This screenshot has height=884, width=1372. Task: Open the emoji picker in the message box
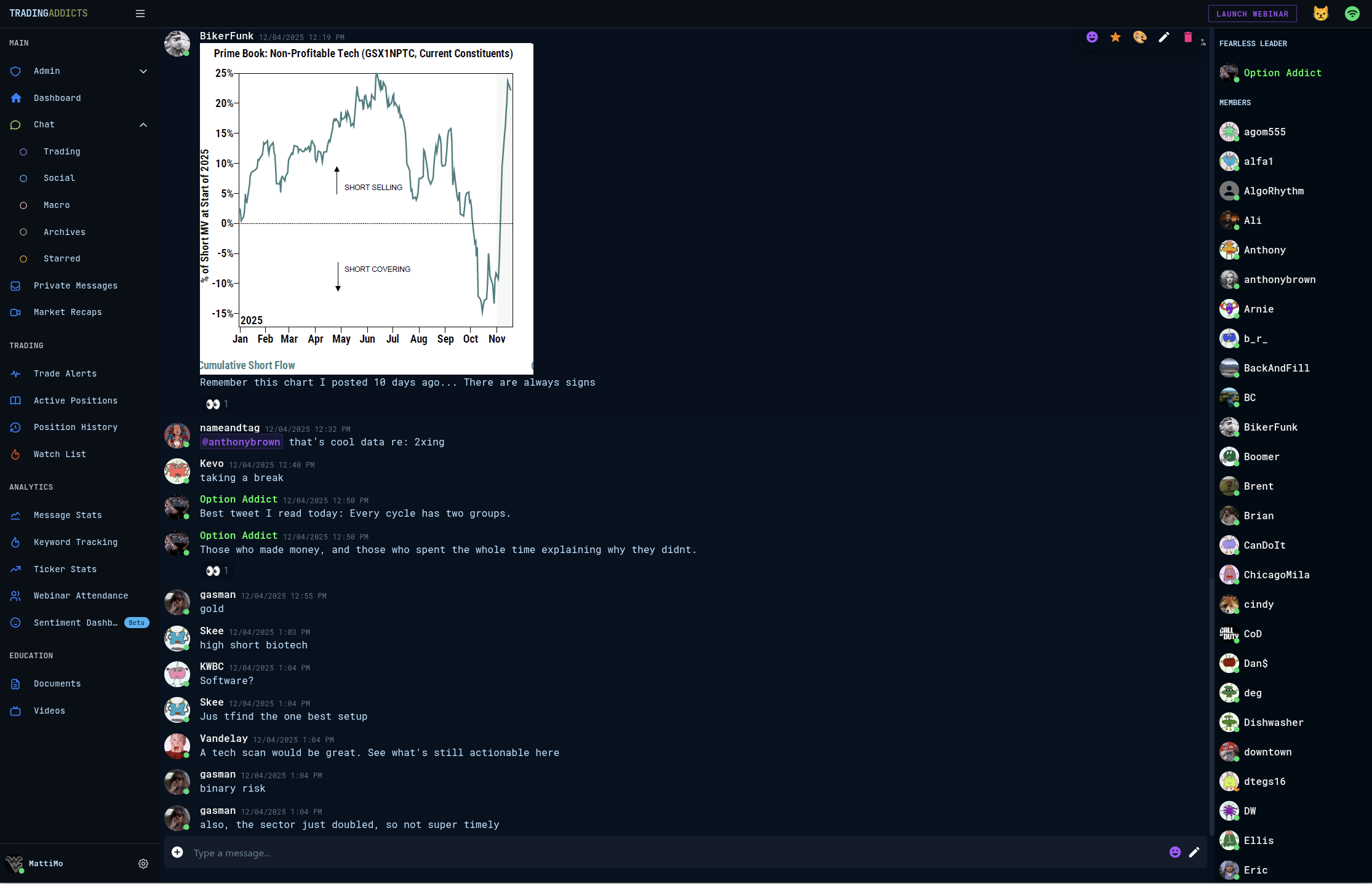pos(1175,853)
